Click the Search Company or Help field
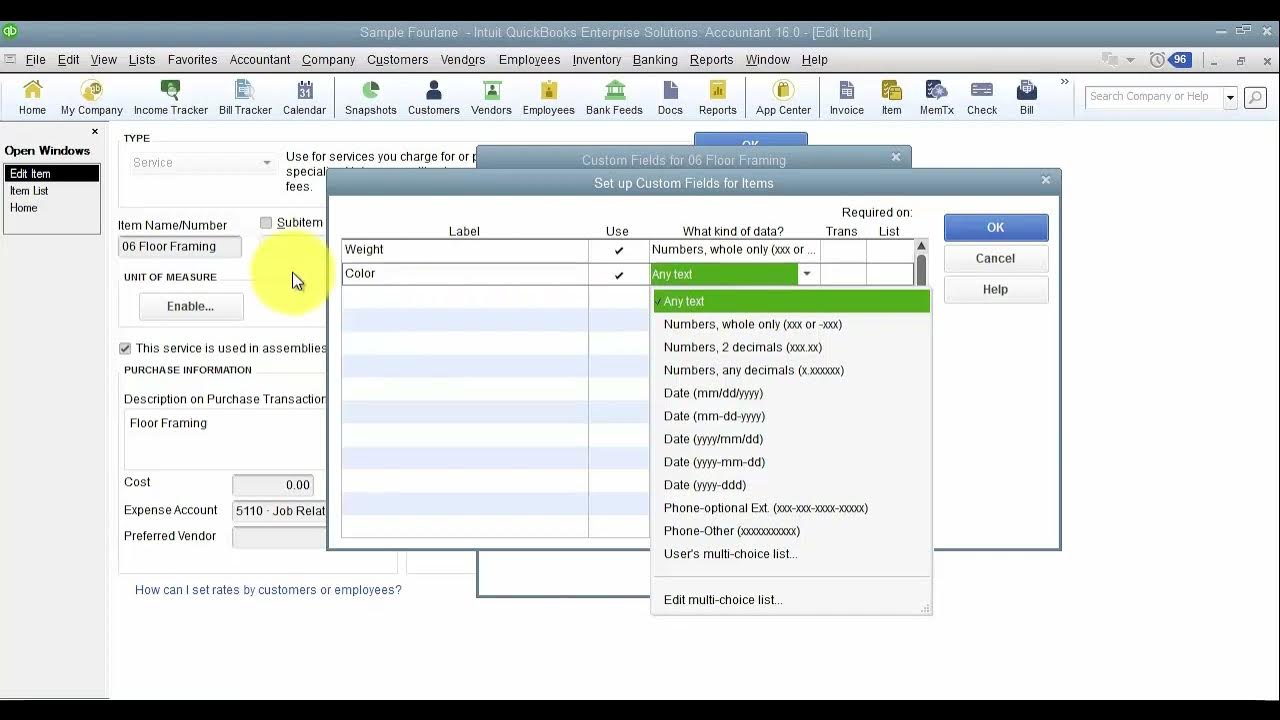 click(x=1154, y=97)
